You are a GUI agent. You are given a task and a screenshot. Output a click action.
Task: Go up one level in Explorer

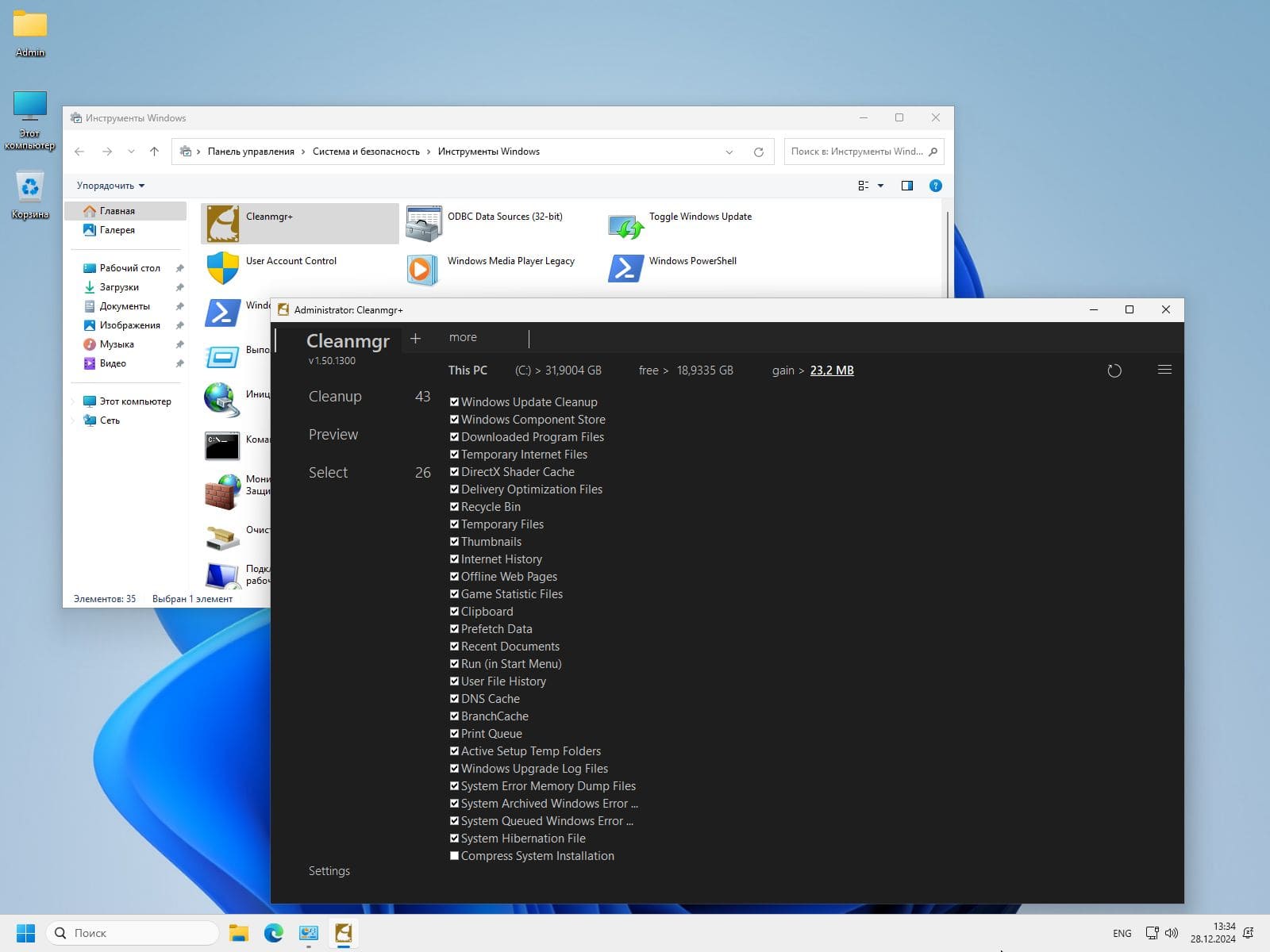click(x=154, y=152)
